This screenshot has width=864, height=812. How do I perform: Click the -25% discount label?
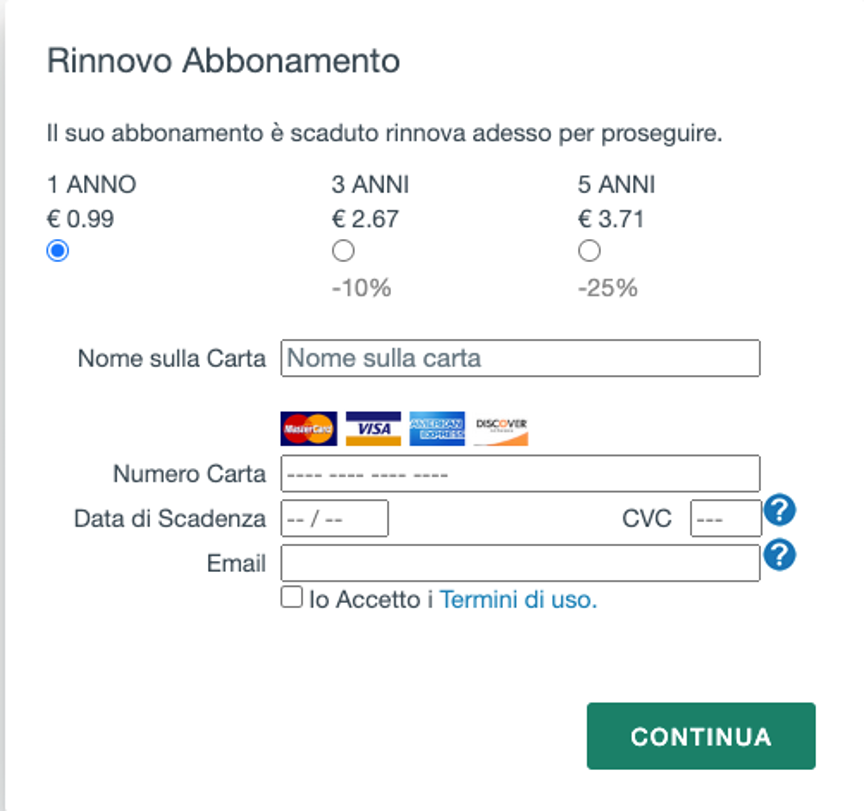pos(607,288)
